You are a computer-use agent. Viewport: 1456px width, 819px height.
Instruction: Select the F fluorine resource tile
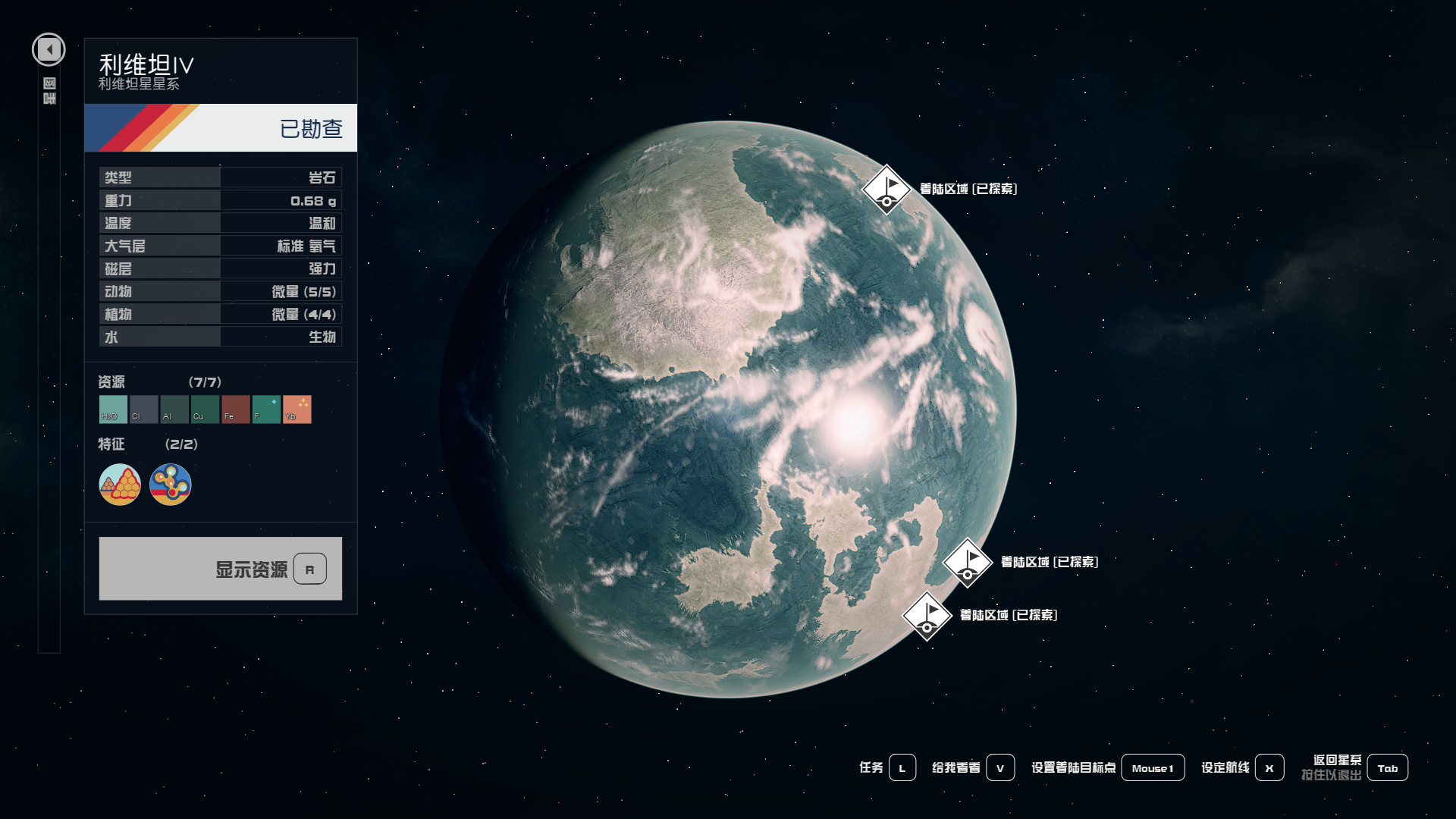point(266,409)
